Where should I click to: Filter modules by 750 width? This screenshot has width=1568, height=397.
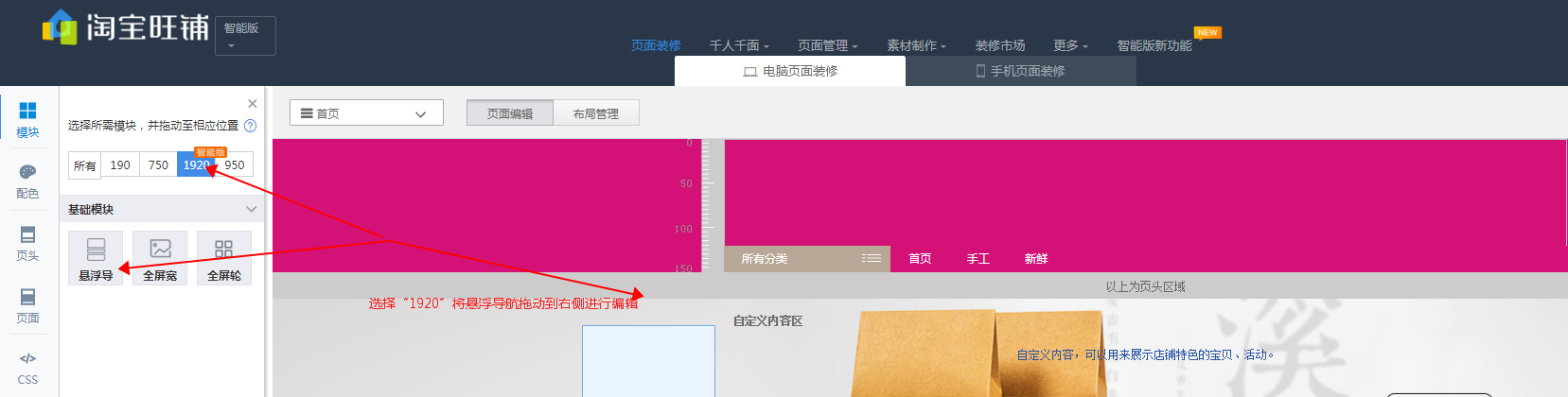158,164
